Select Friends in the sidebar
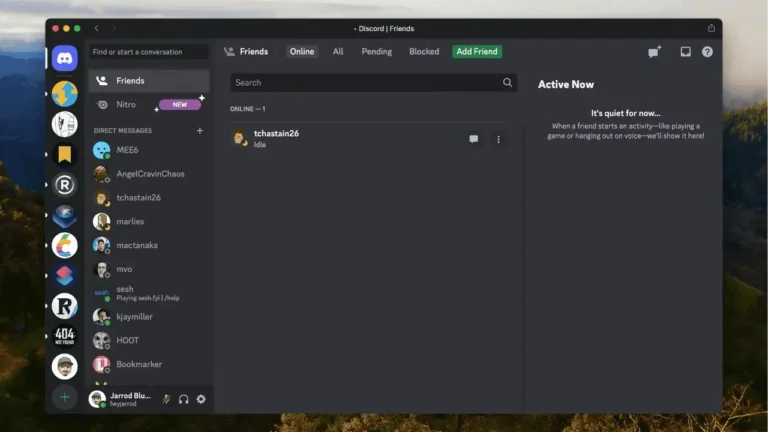Screen dimensions: 768x432 coord(149,81)
